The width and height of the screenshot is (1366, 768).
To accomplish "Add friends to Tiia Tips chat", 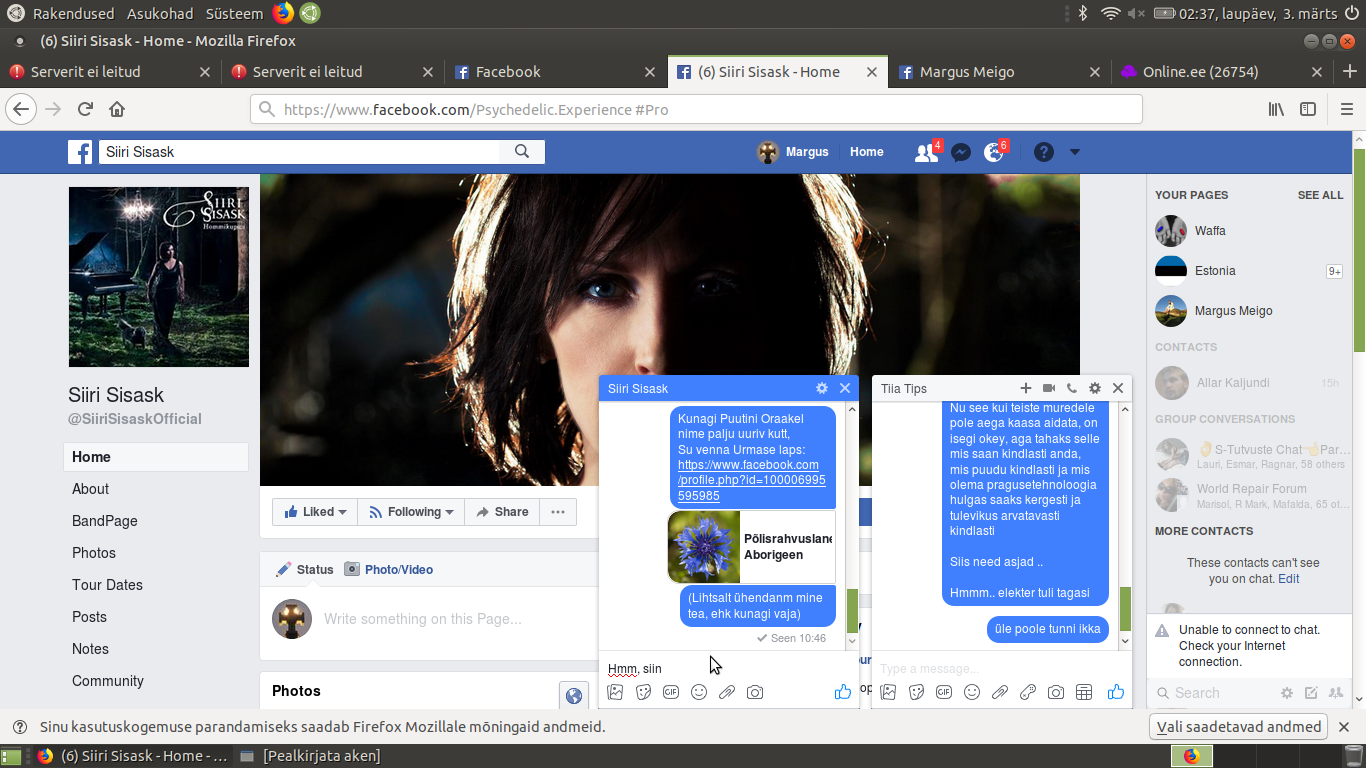I will point(1026,388).
